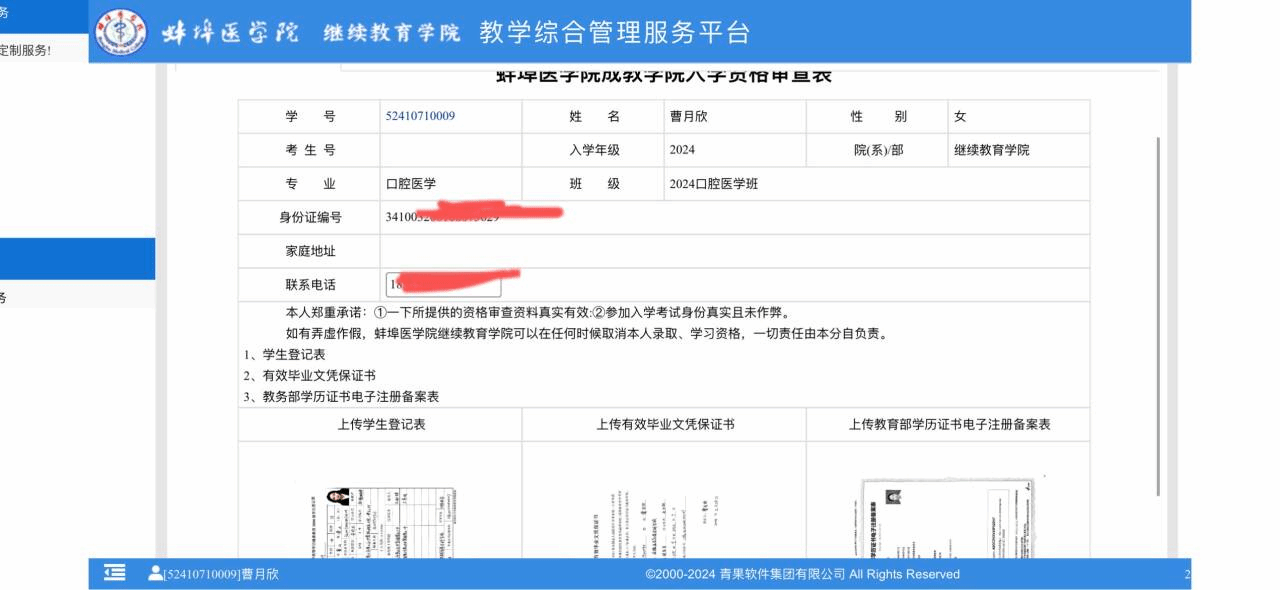Click the 上传学生登记表 column header
Viewport: 1280px width, 590px height.
click(381, 424)
